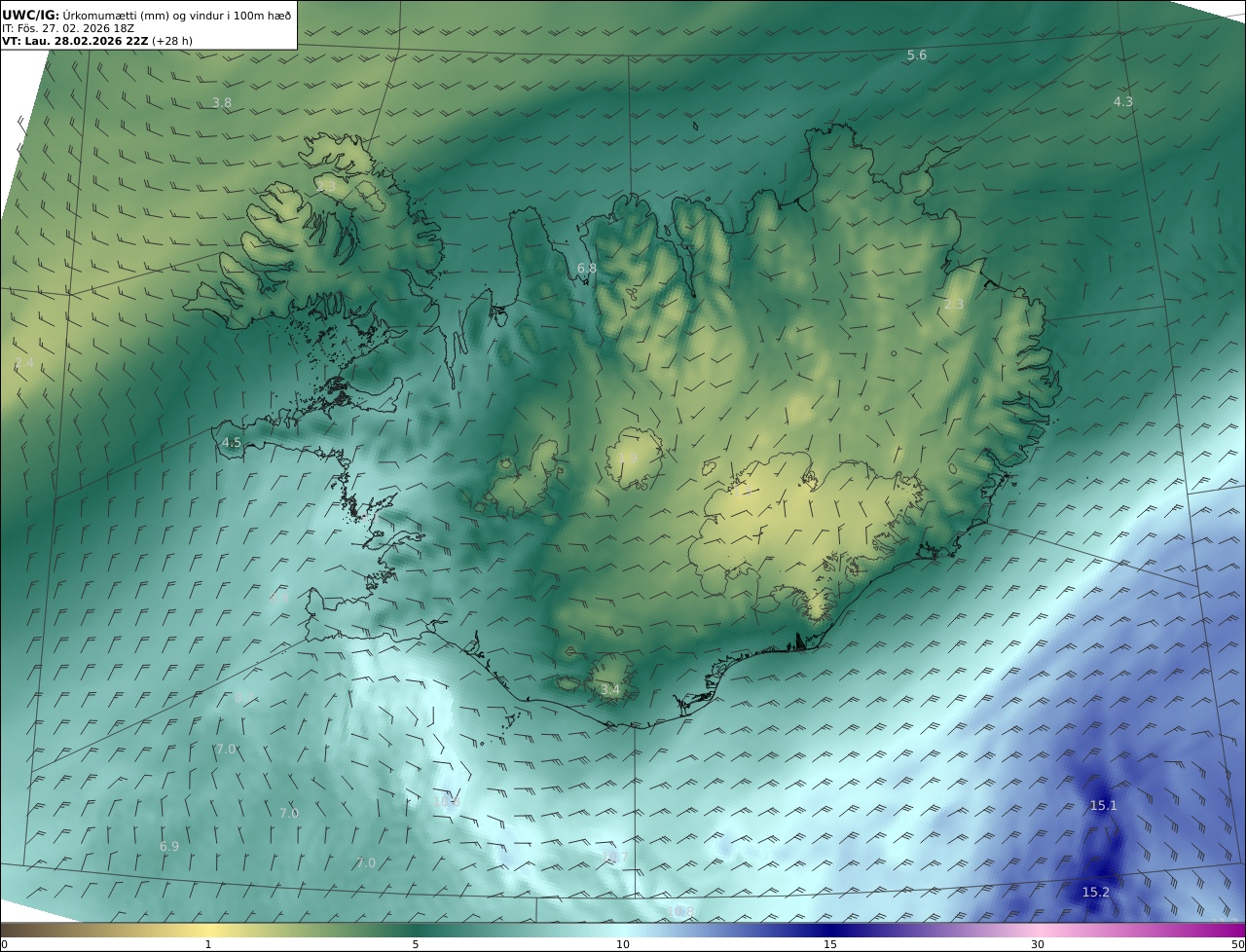This screenshot has width=1246, height=952.
Task: Click the 'IT: Fös. 27. 02. 2026 18Z' line
Action: click(x=68, y=28)
